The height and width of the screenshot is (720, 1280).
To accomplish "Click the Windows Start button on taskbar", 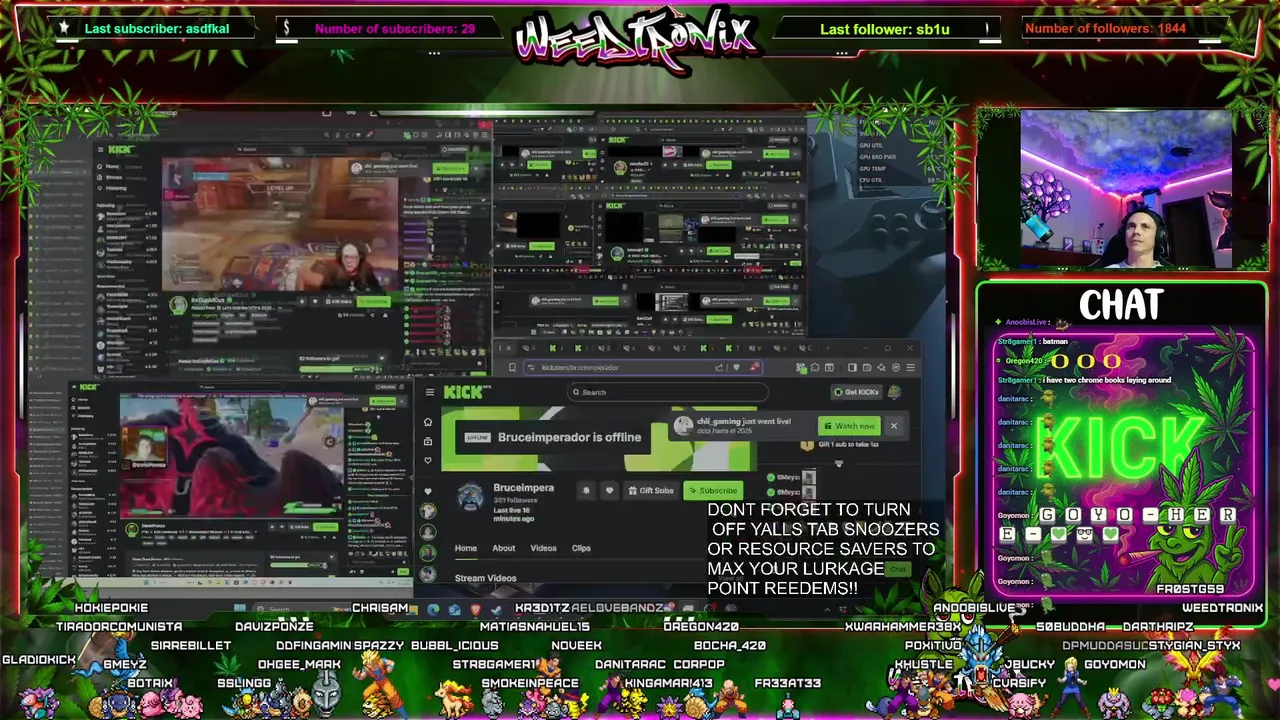I will point(240,608).
